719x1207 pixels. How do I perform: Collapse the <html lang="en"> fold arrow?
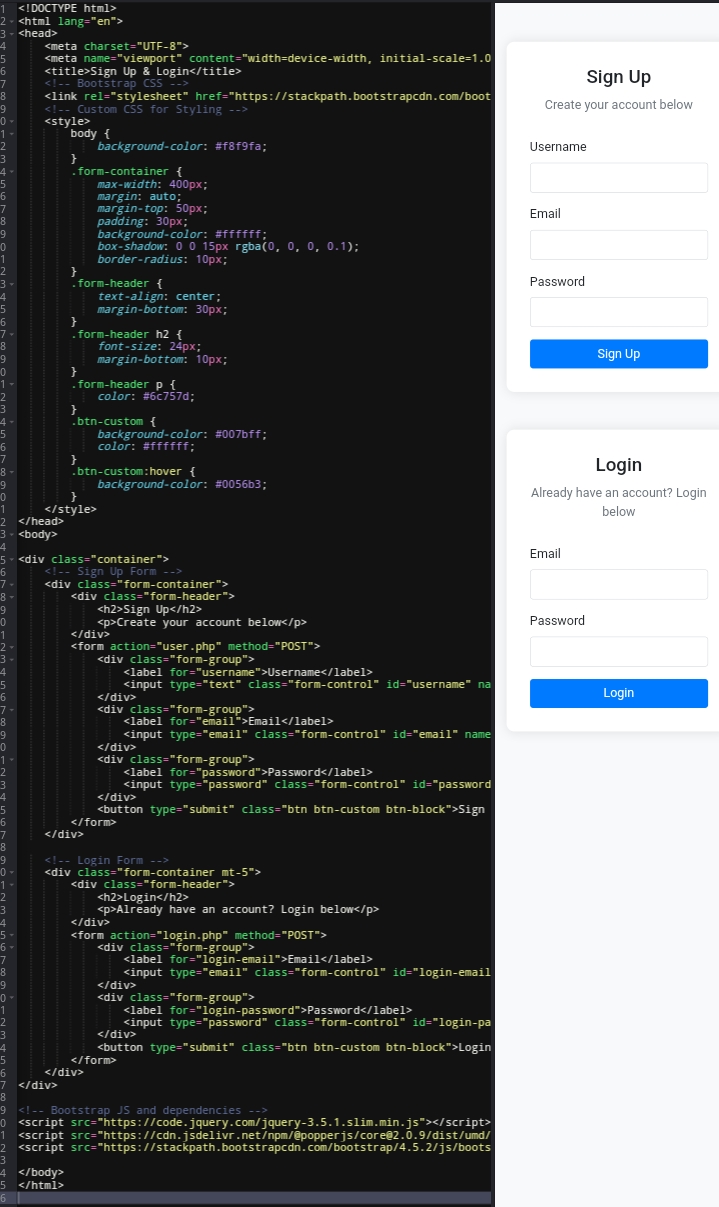pos(11,21)
